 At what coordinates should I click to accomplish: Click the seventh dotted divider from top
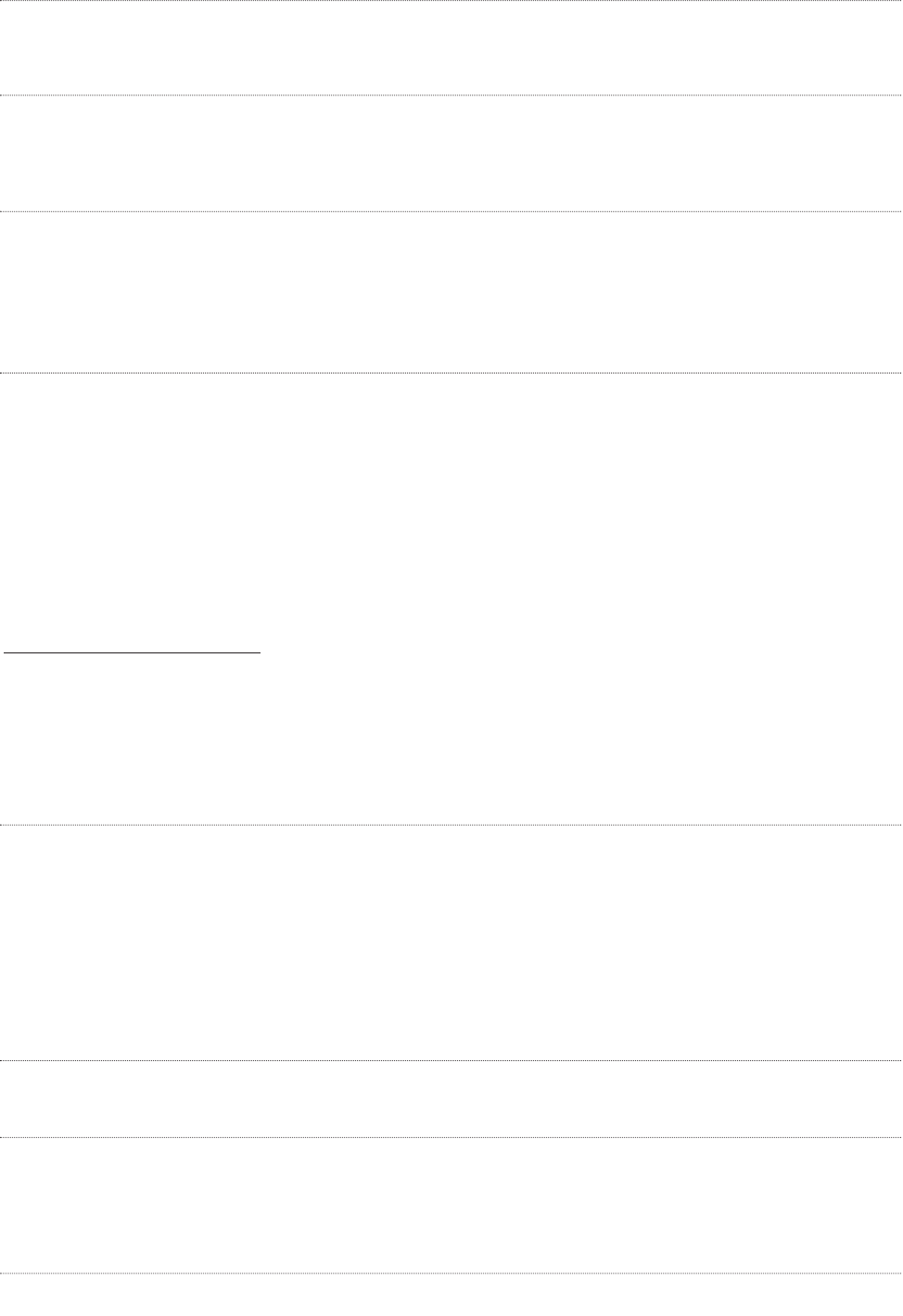(451, 1137)
